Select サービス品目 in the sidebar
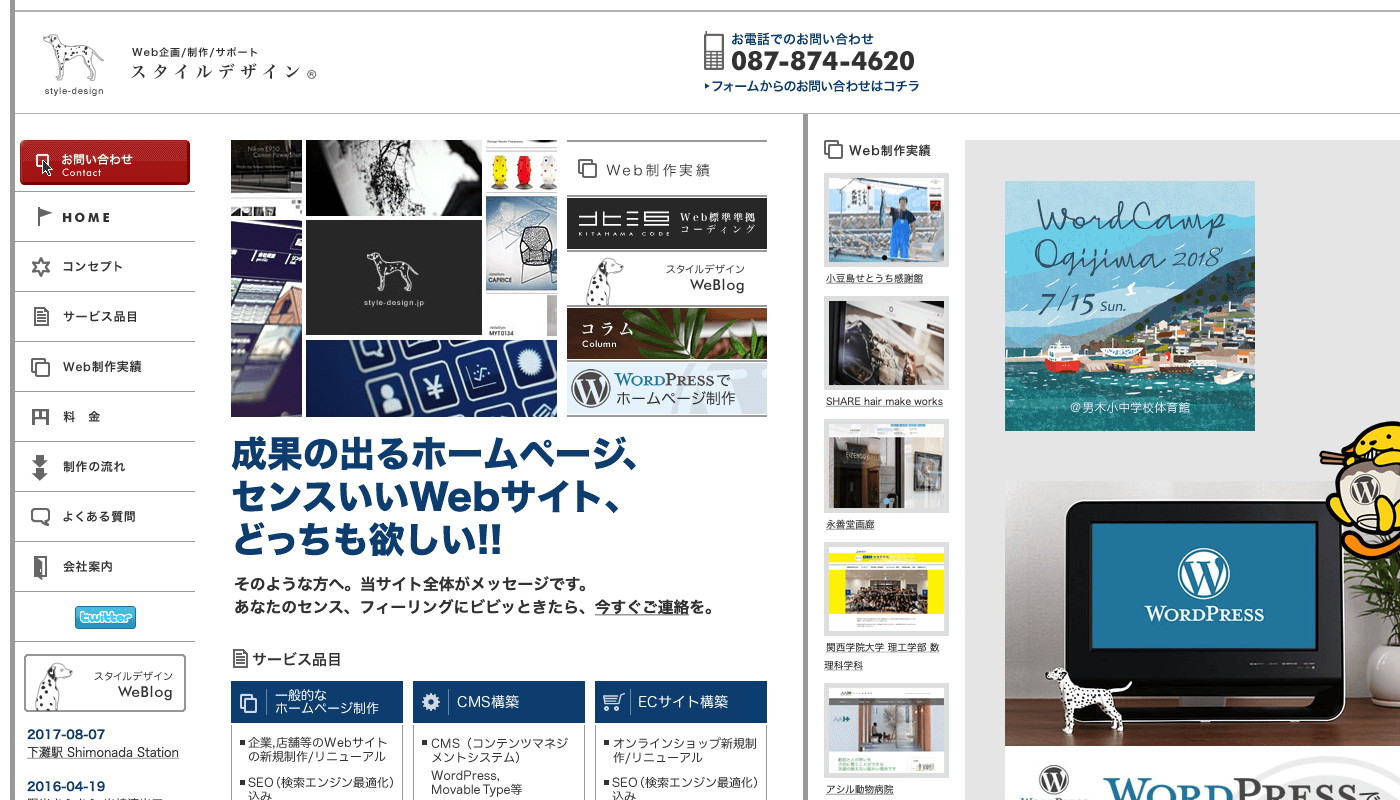 point(100,317)
